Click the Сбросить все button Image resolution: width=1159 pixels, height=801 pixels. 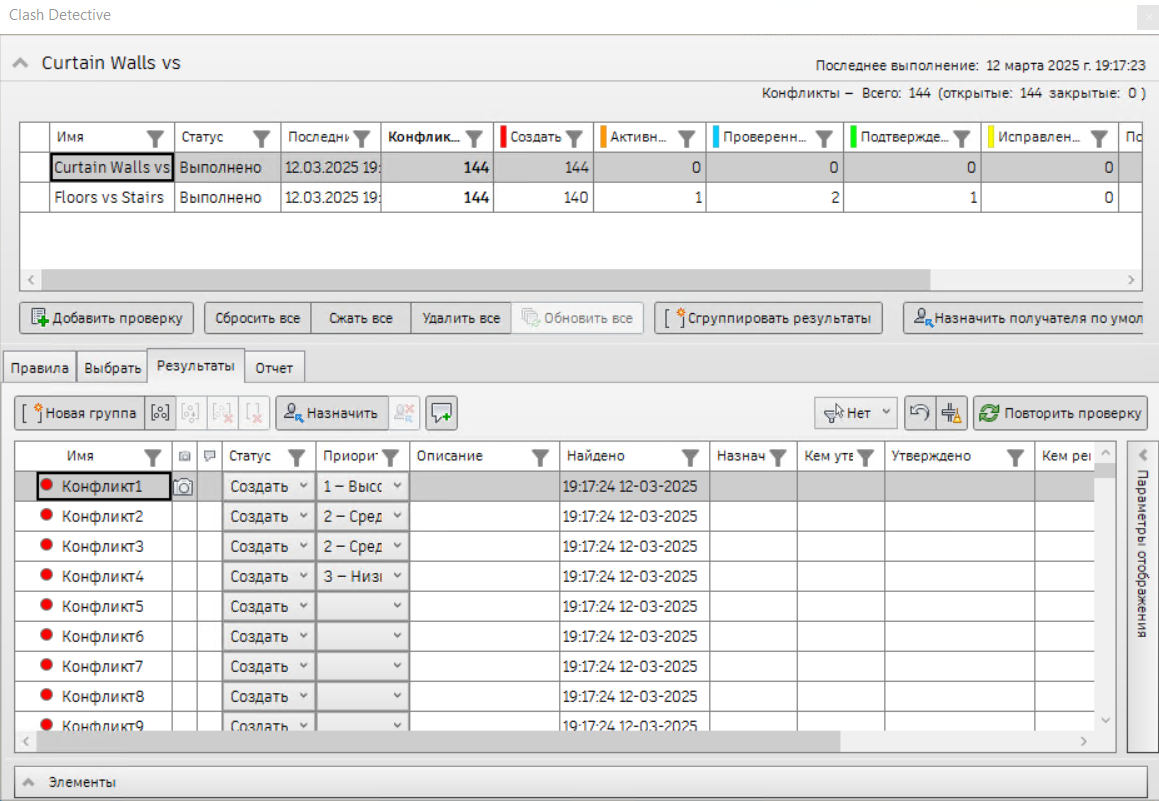[258, 318]
